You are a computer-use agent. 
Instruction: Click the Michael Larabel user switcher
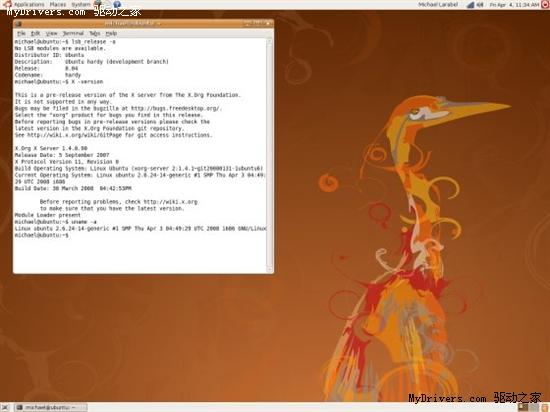438,5
